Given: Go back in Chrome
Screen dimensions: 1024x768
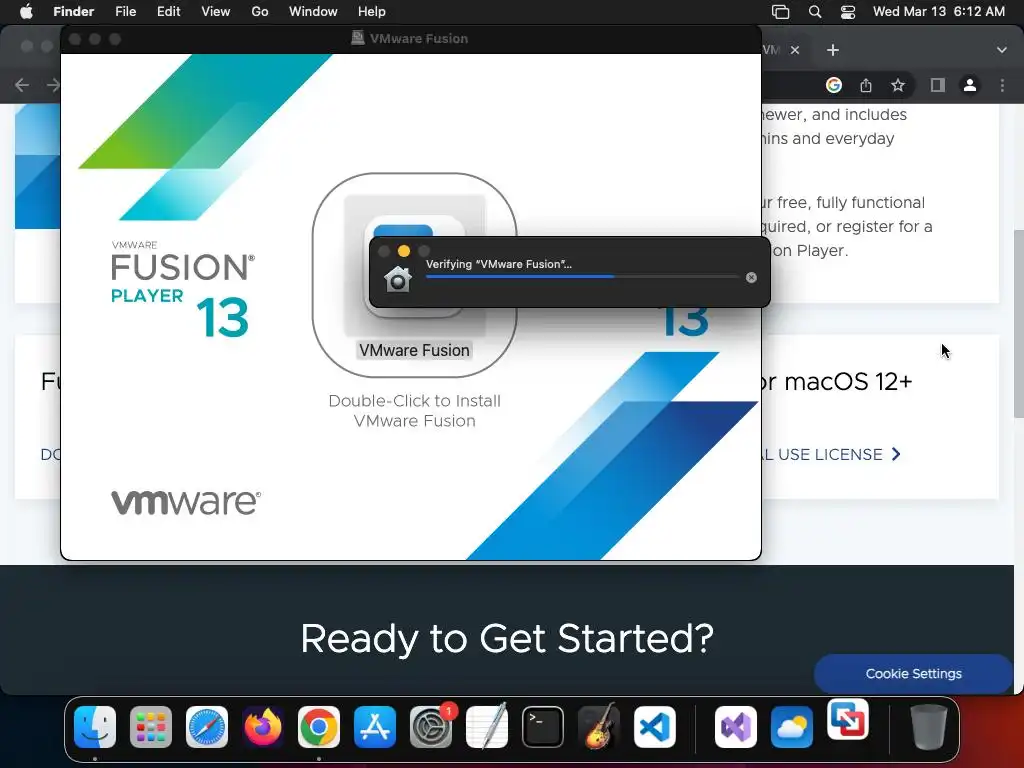Looking at the screenshot, I should click(x=22, y=85).
